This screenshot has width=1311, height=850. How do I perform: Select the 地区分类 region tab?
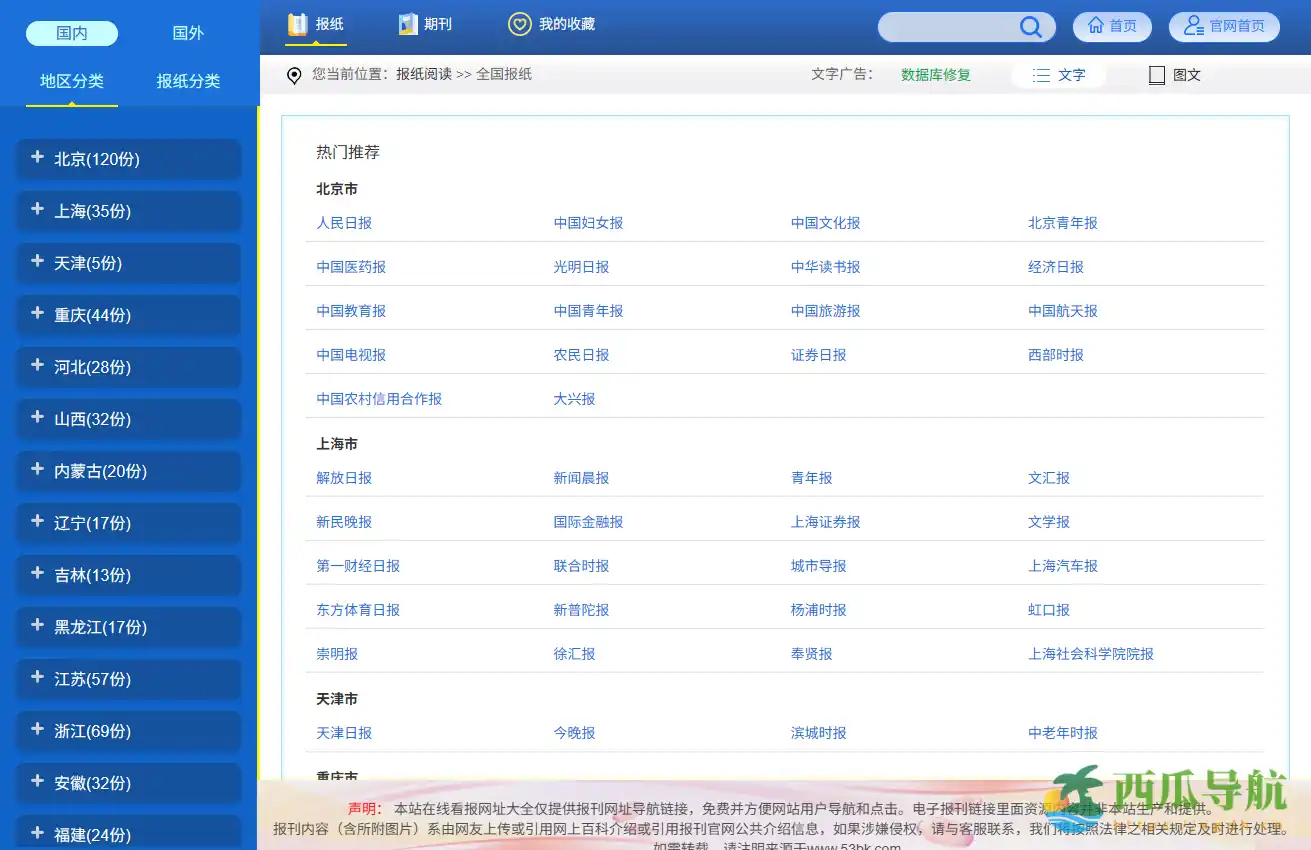coord(71,81)
